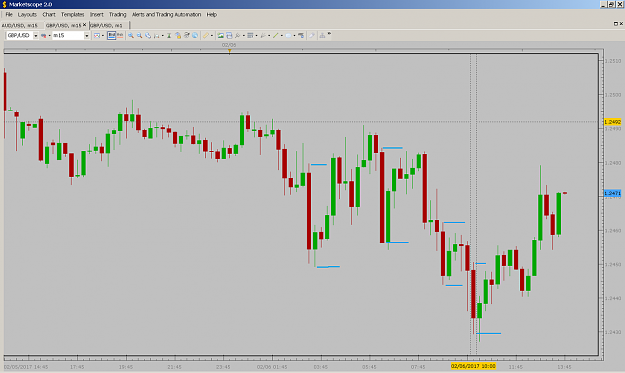Viewport: 625px width, 373px height.
Task: Click the m15 timeframe field
Action: click(68, 35)
